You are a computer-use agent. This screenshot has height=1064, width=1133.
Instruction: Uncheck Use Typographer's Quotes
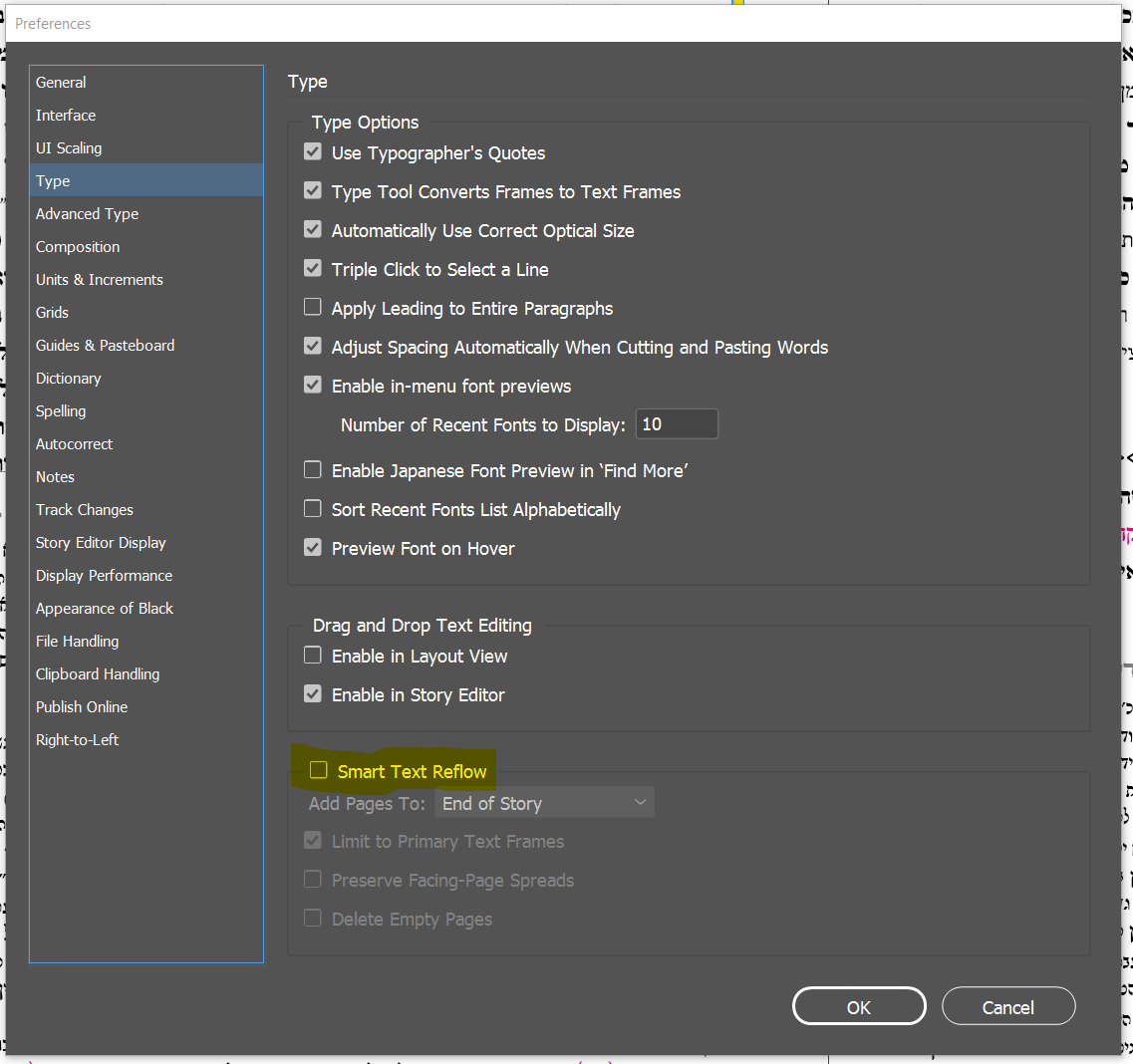(313, 152)
